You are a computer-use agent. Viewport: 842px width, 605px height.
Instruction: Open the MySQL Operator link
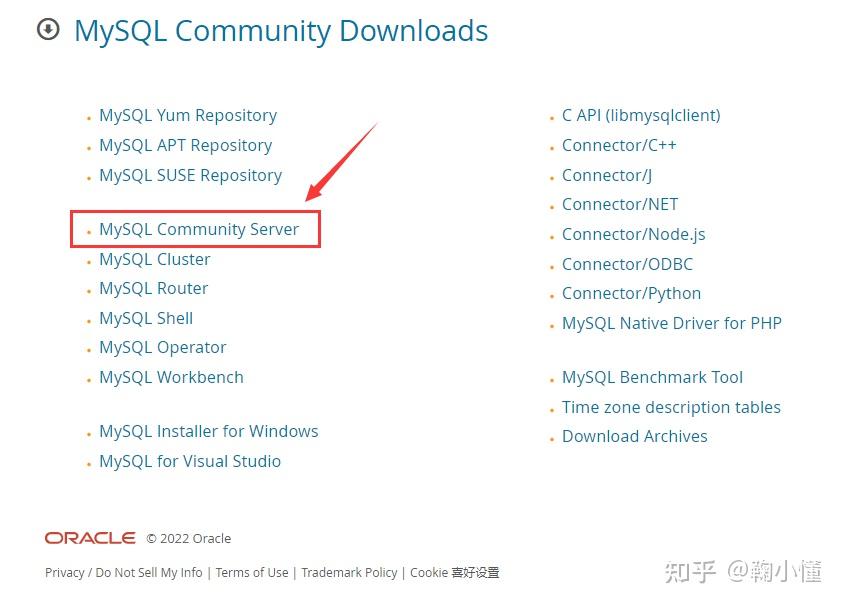(163, 348)
